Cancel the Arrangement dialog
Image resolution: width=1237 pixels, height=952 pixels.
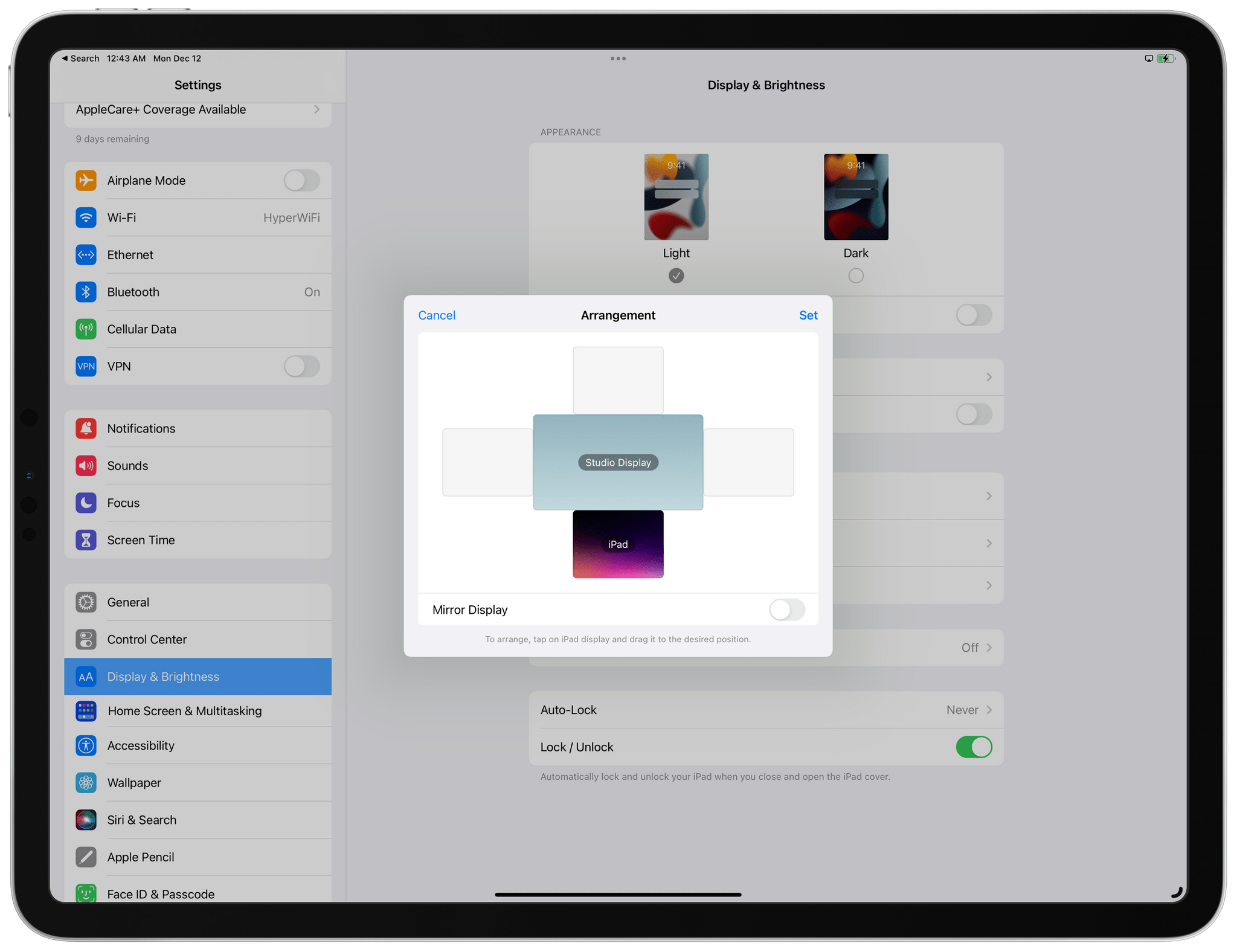[x=437, y=315]
